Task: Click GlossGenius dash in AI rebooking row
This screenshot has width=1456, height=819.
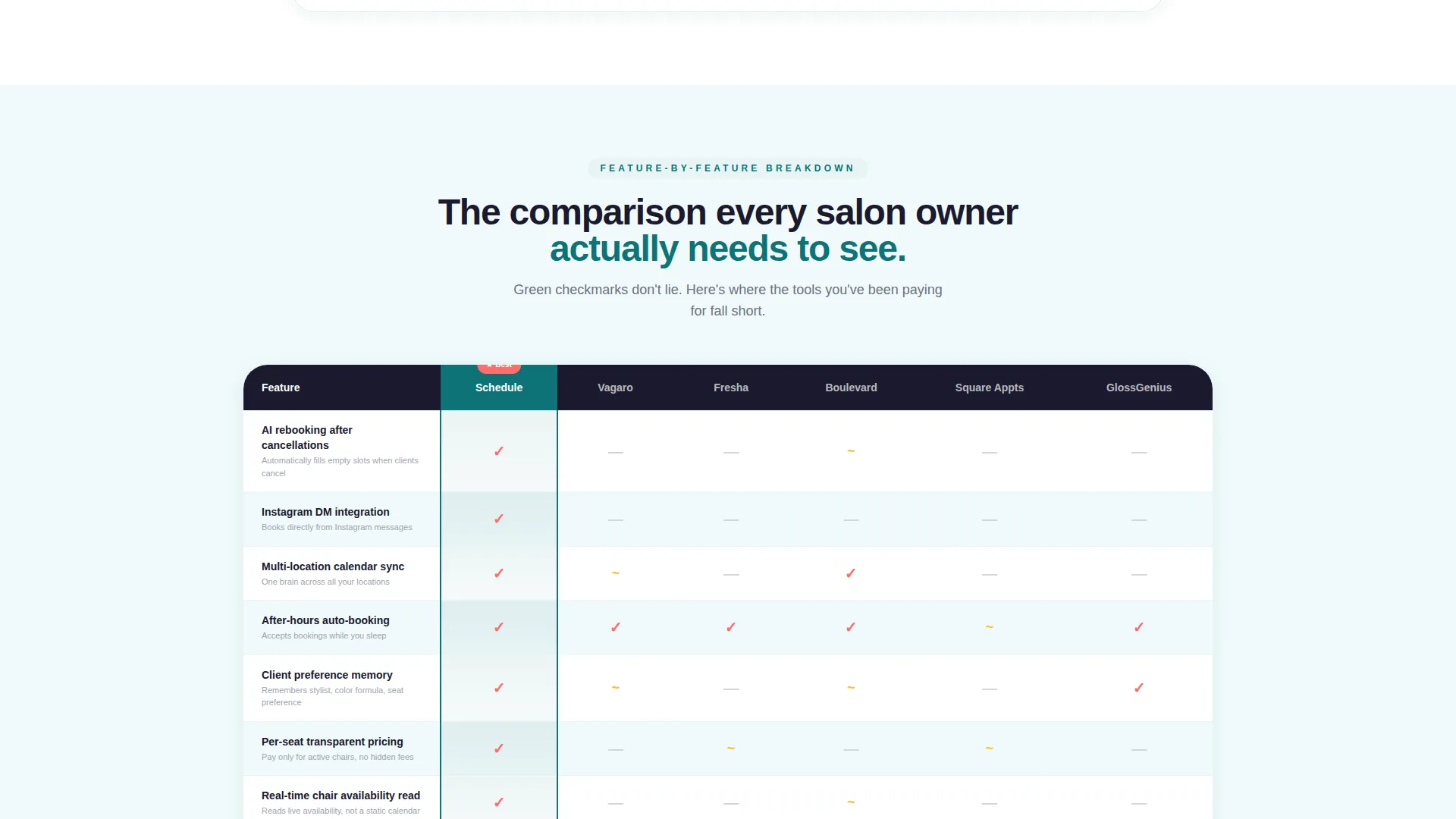Action: [x=1139, y=452]
